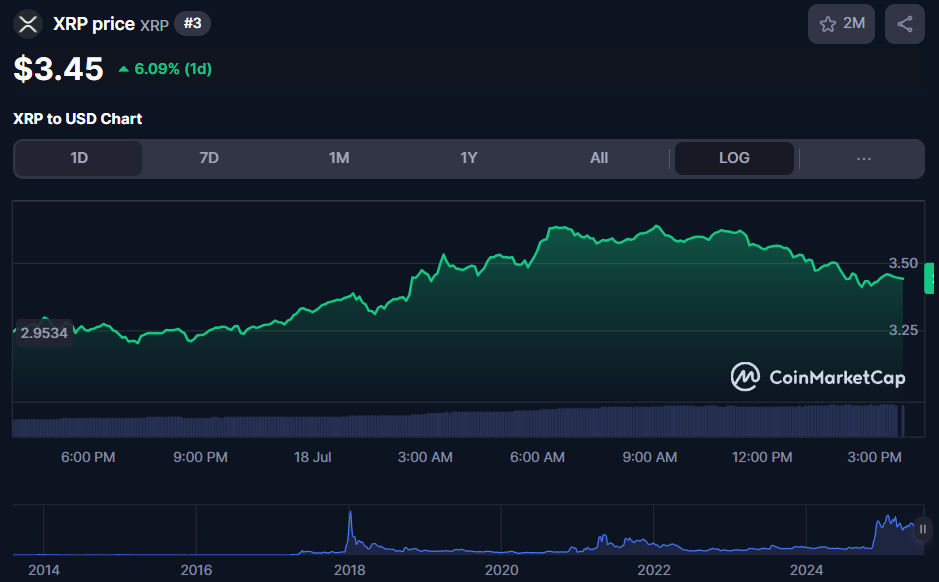Click the 2018 price spike in the overview timeline
Screen dimensions: 939x582
click(350, 530)
